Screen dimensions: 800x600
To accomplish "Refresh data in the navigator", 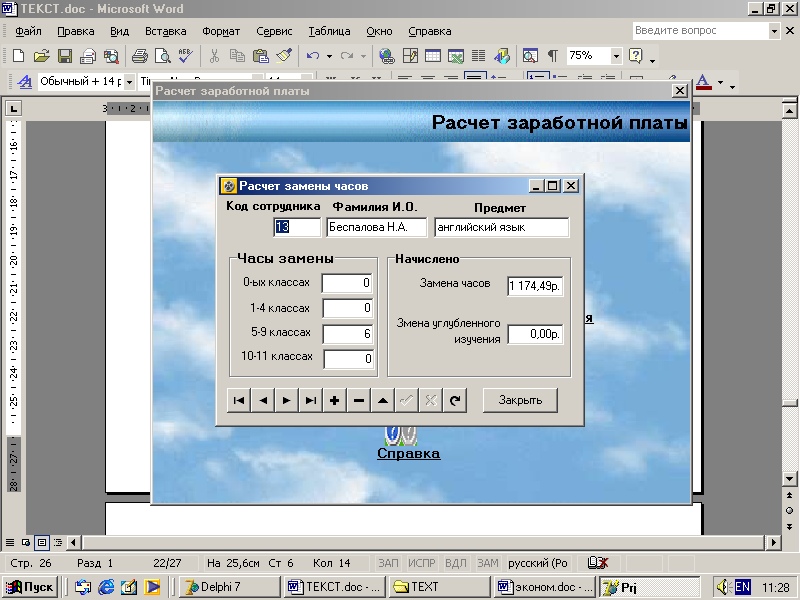I will [x=455, y=400].
